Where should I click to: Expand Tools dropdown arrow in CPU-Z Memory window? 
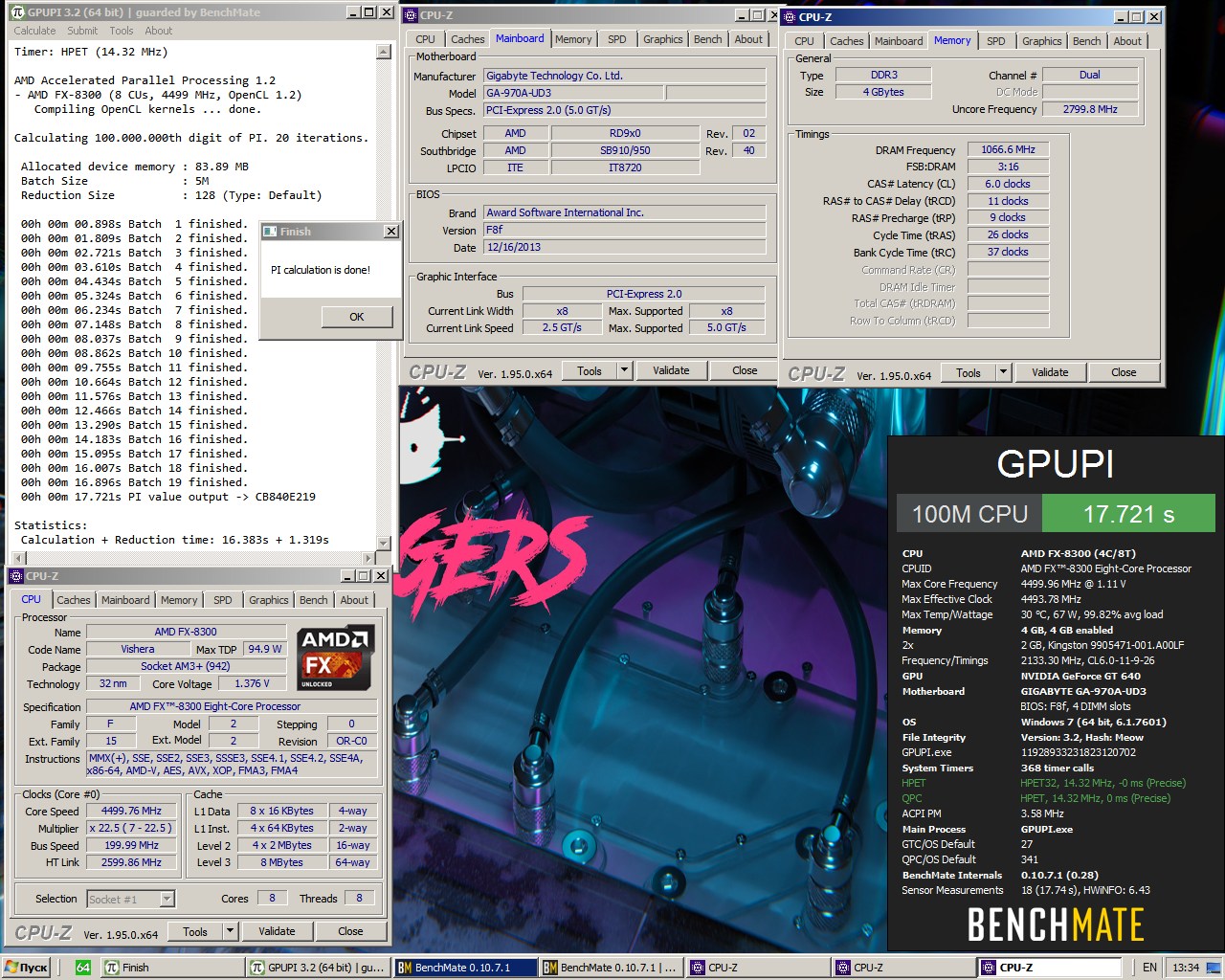tap(1003, 372)
